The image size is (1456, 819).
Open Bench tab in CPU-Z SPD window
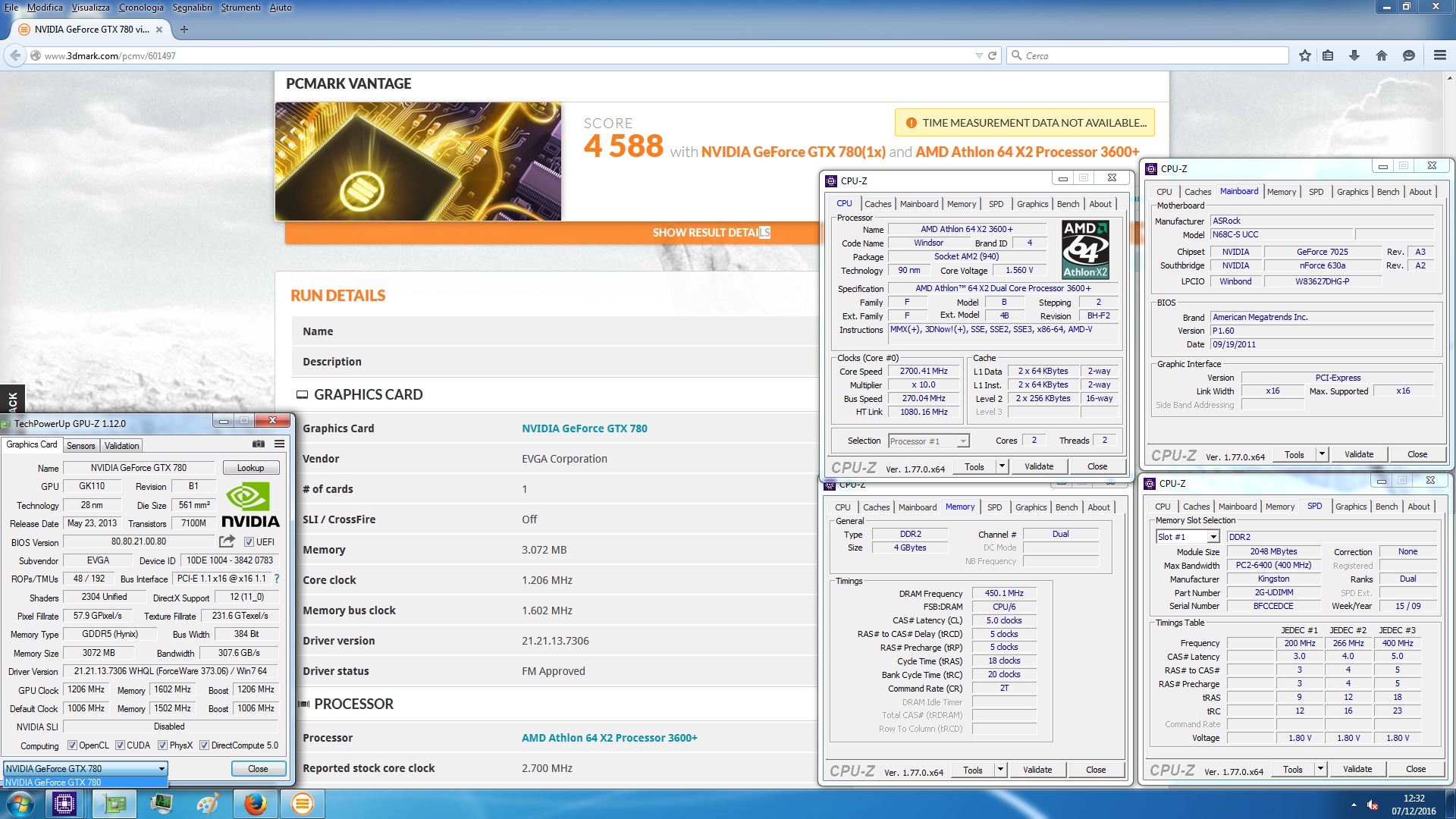point(1387,507)
